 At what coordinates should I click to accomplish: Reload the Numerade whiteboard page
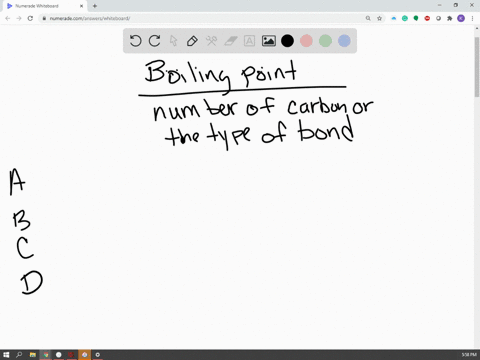point(30,18)
